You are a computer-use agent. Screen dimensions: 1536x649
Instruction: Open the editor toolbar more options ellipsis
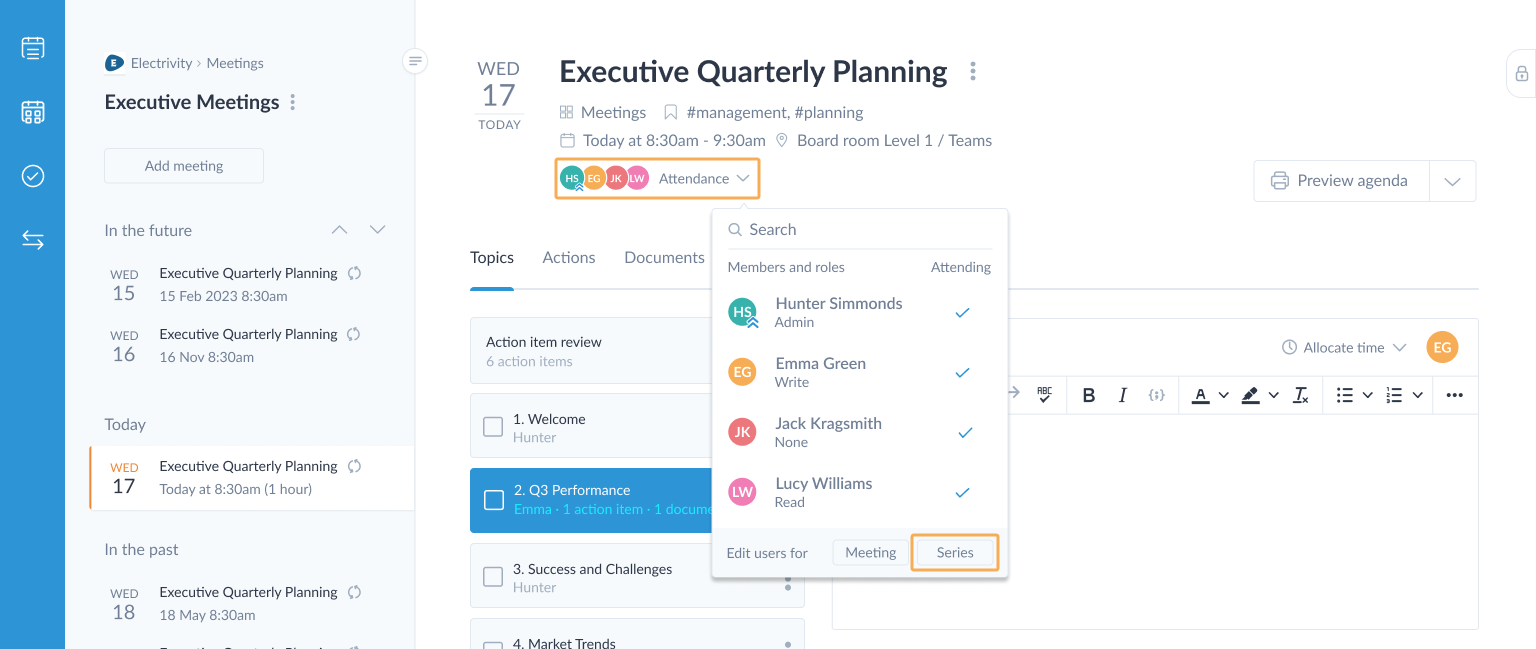click(x=1454, y=395)
